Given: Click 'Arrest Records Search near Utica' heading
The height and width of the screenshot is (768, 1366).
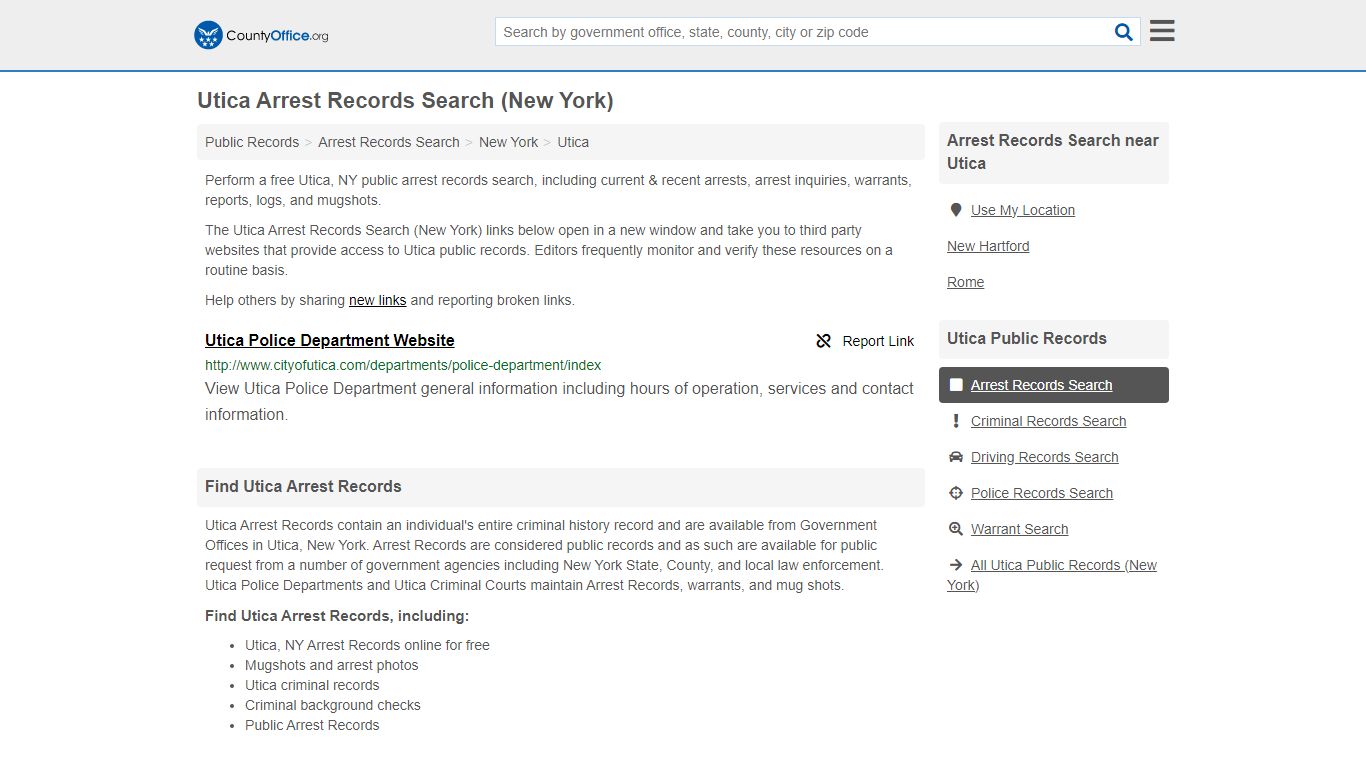Looking at the screenshot, I should point(1053,152).
